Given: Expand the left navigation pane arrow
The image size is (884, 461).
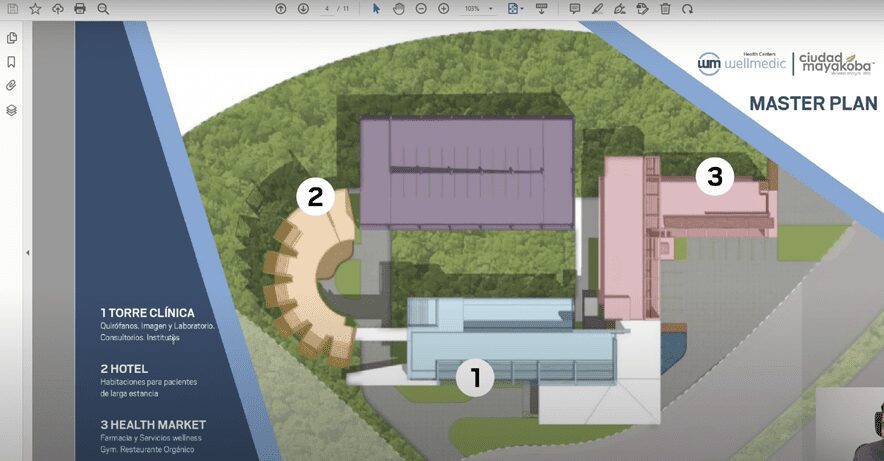Looking at the screenshot, I should pyautogui.click(x=27, y=253).
